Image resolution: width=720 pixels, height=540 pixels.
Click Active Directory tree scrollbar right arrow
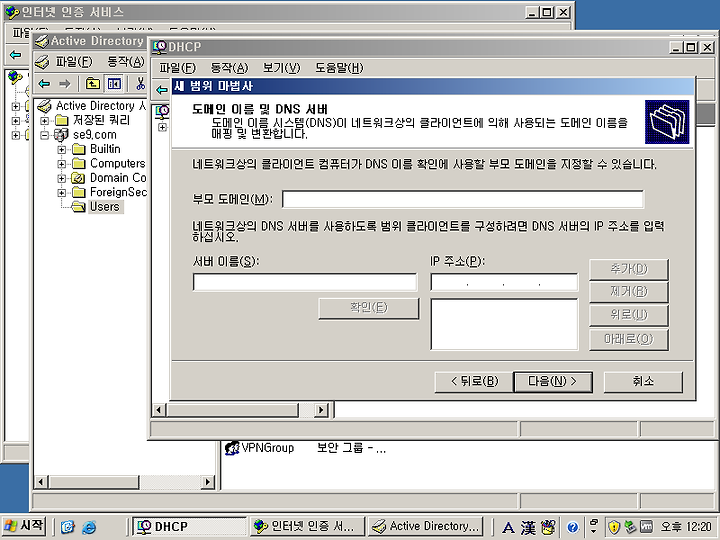208,482
